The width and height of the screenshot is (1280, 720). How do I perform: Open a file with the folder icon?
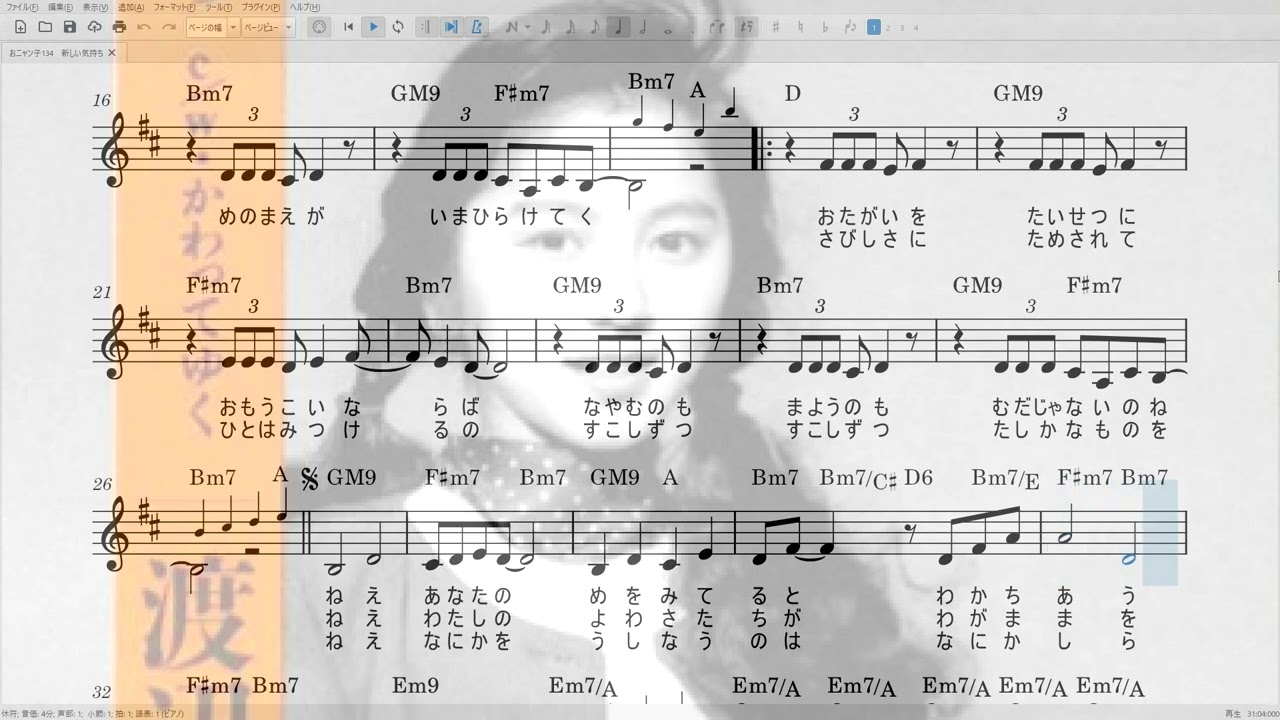pos(44,27)
